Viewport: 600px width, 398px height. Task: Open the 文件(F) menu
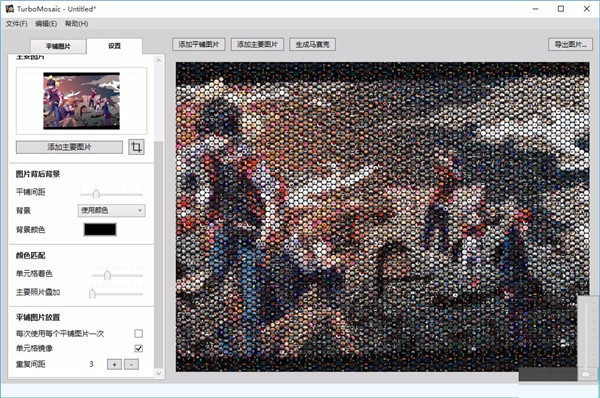point(16,24)
